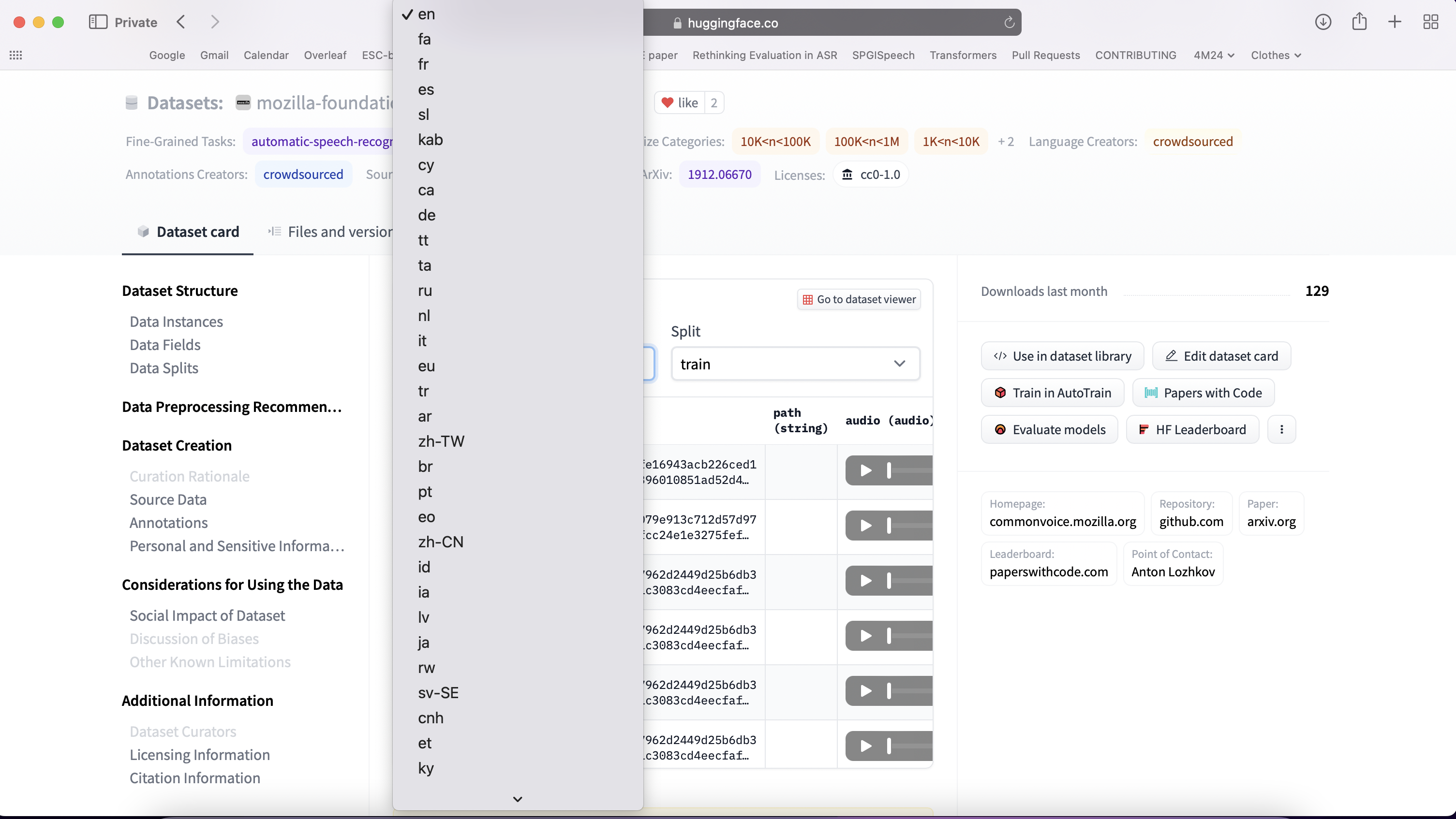Open the Overleaf bookmark
Image resolution: width=1456 pixels, height=819 pixels.
tap(325, 55)
